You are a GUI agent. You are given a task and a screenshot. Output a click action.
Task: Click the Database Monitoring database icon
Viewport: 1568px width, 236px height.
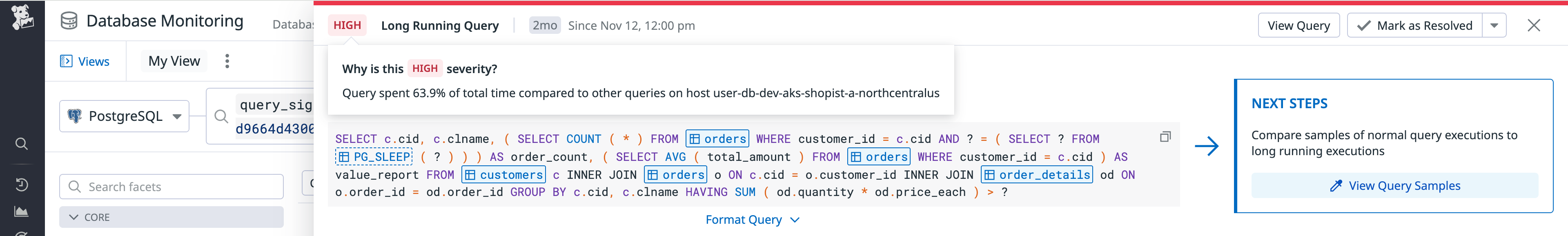point(69,21)
